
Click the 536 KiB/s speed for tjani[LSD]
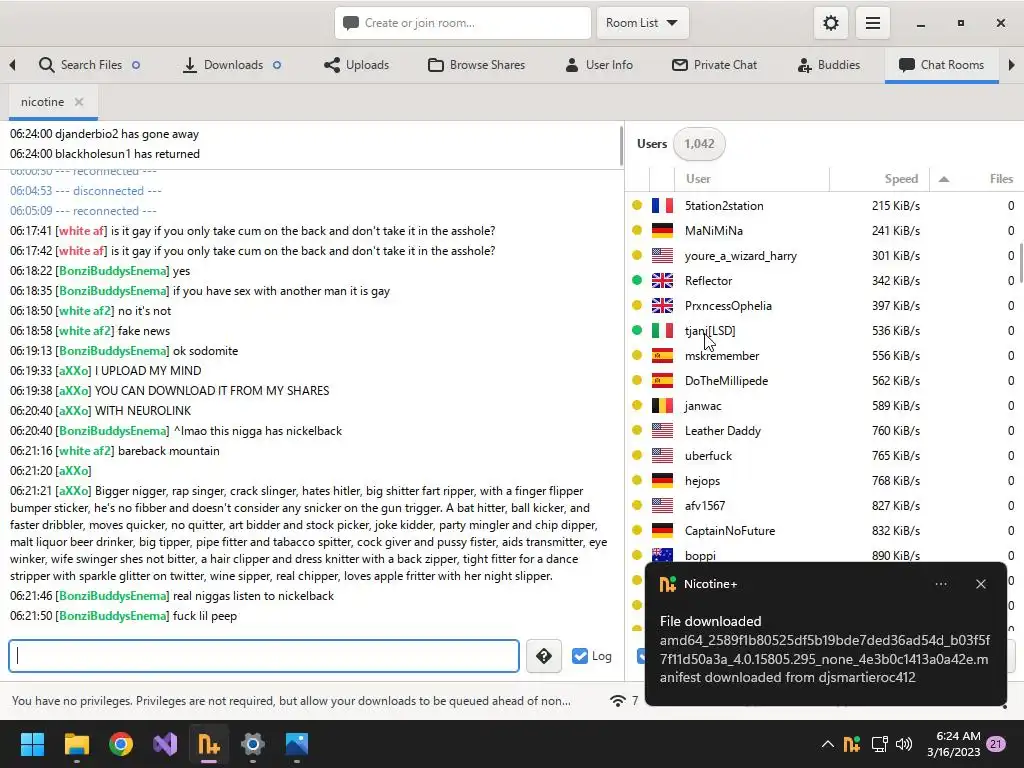tap(896, 330)
